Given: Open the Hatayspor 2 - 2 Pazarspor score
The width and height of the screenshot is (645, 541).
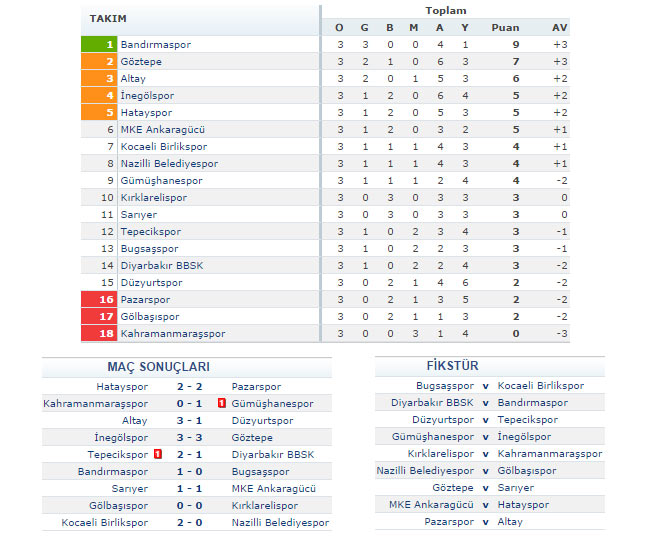Looking at the screenshot, I should coord(190,386).
